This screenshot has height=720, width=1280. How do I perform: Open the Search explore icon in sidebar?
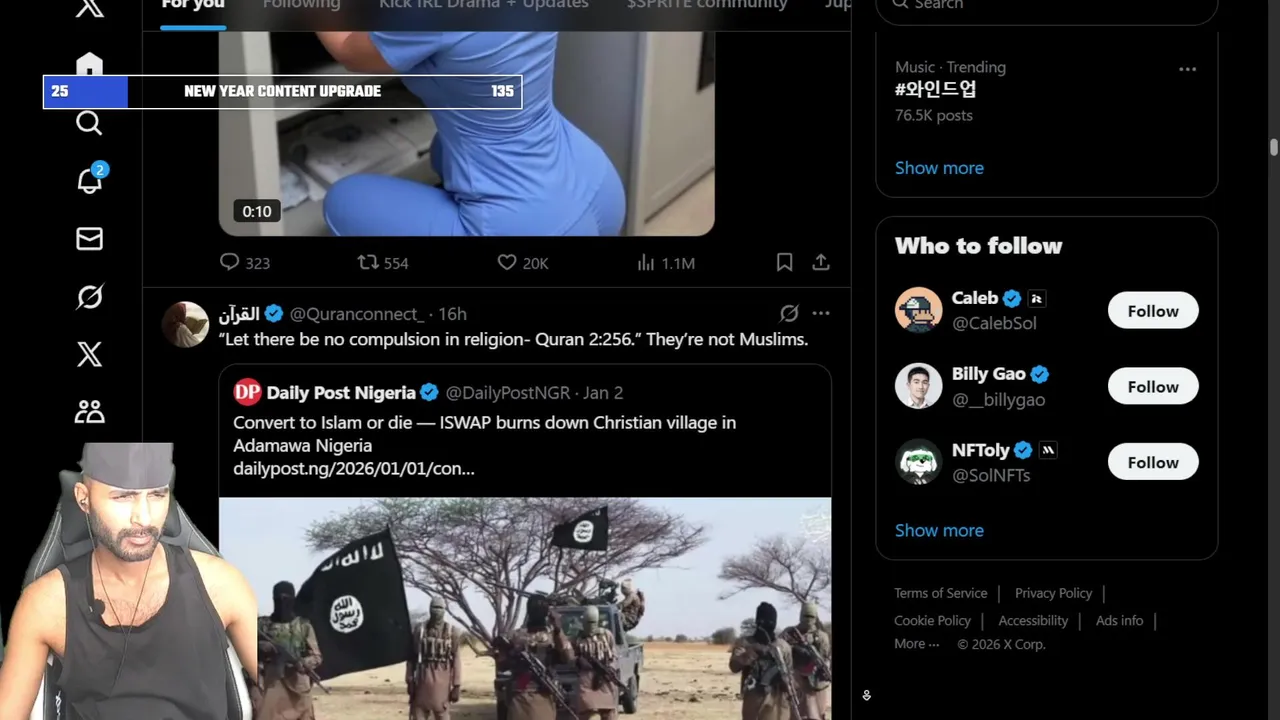point(89,123)
